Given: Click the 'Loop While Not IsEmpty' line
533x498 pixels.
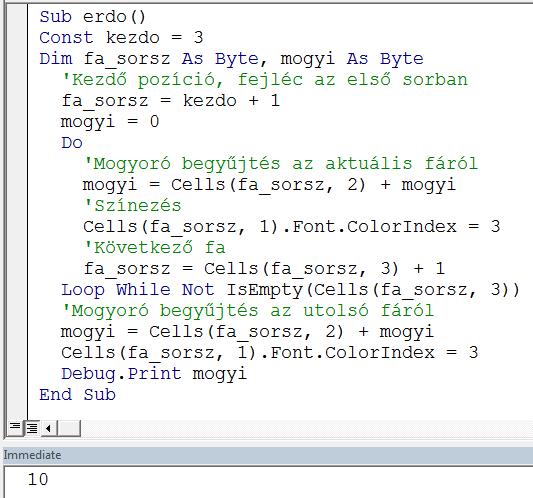Looking at the screenshot, I should [x=291, y=290].
